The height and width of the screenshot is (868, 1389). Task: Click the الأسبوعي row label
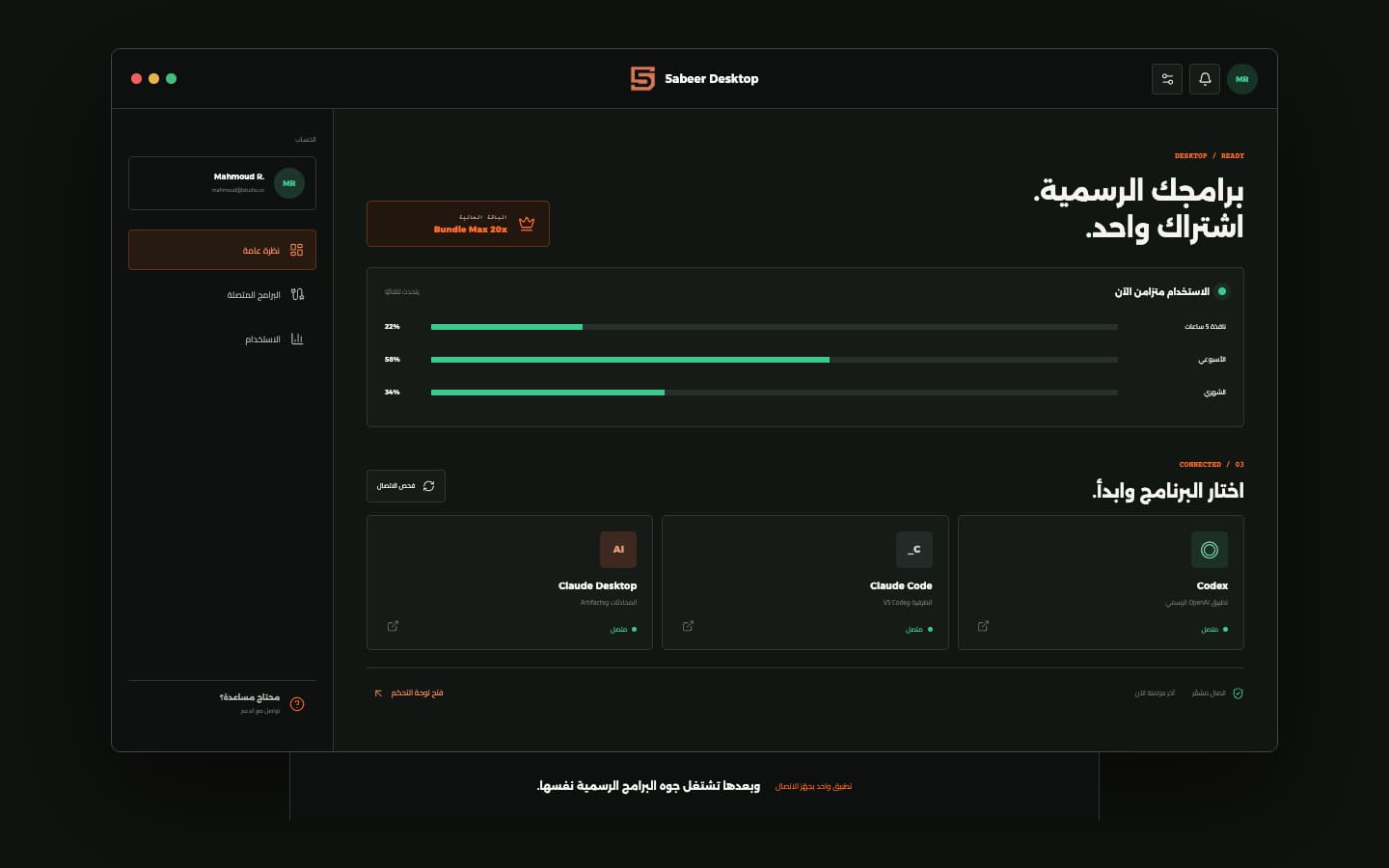[x=1212, y=360]
